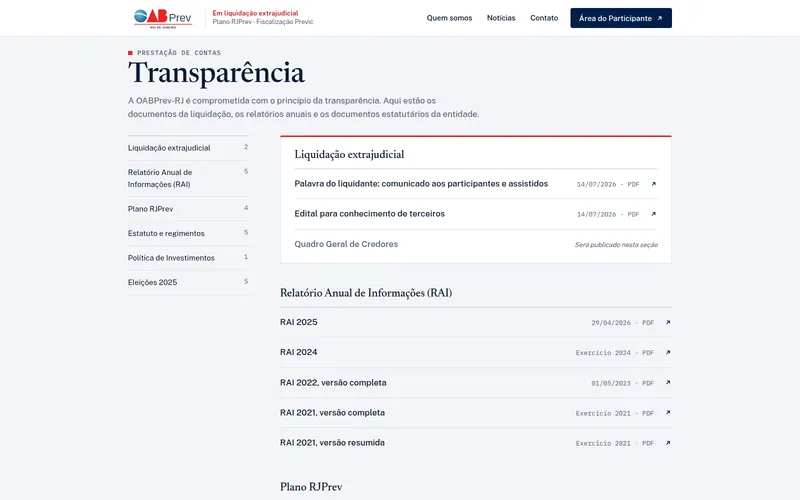This screenshot has height=500, width=800.
Task: Open arrow icon for RAI 2022 versão completa
Action: (x=668, y=383)
